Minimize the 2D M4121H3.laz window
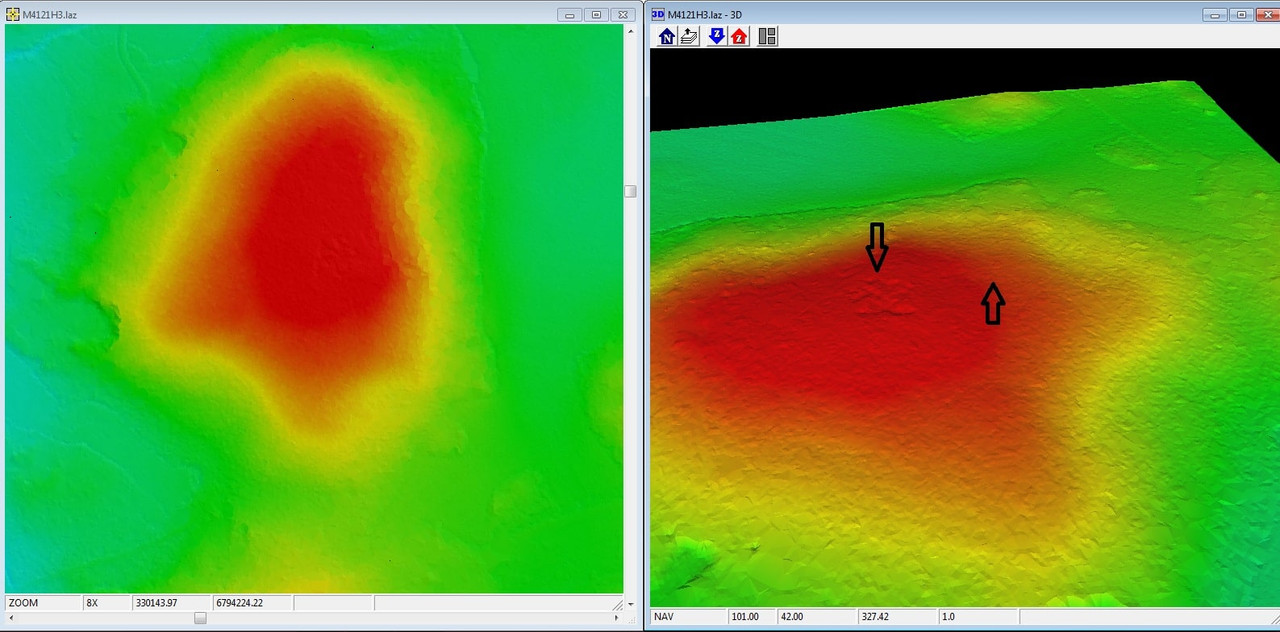Image resolution: width=1280 pixels, height=632 pixels. coord(571,15)
